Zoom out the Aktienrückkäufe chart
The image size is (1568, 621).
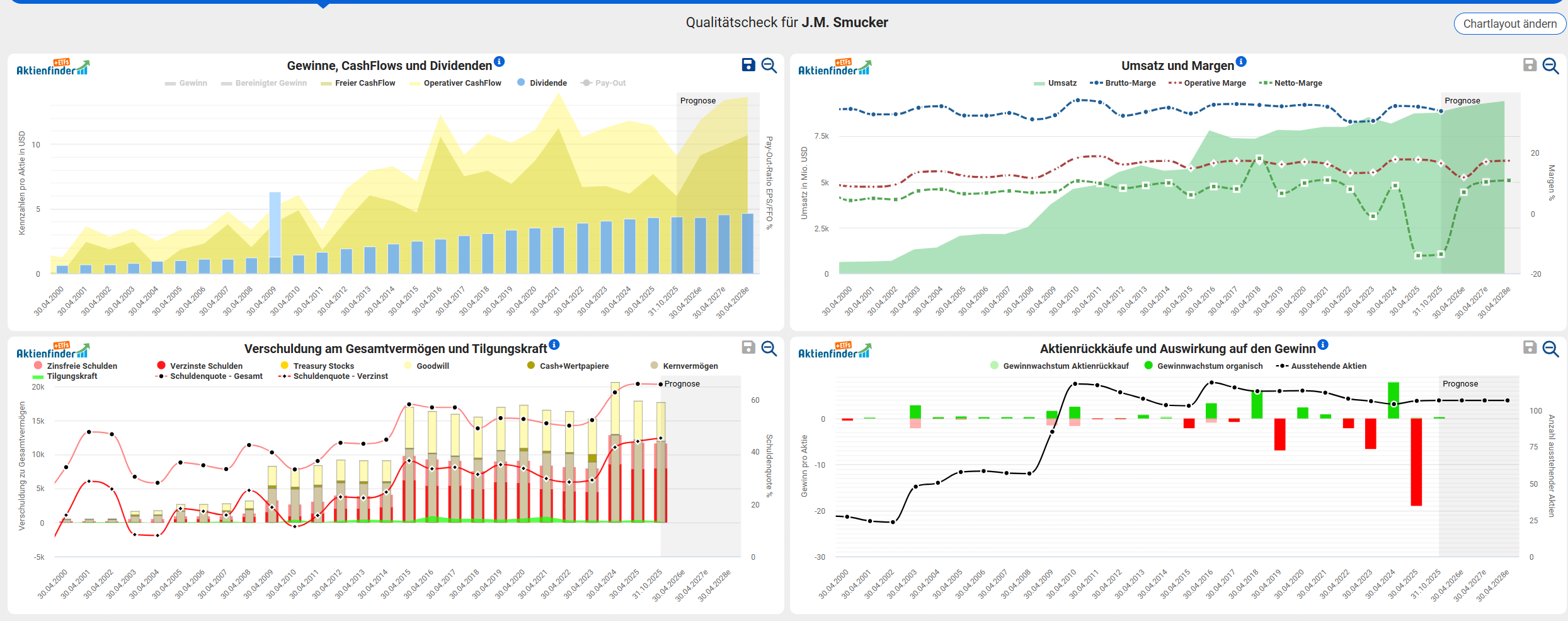click(1550, 349)
